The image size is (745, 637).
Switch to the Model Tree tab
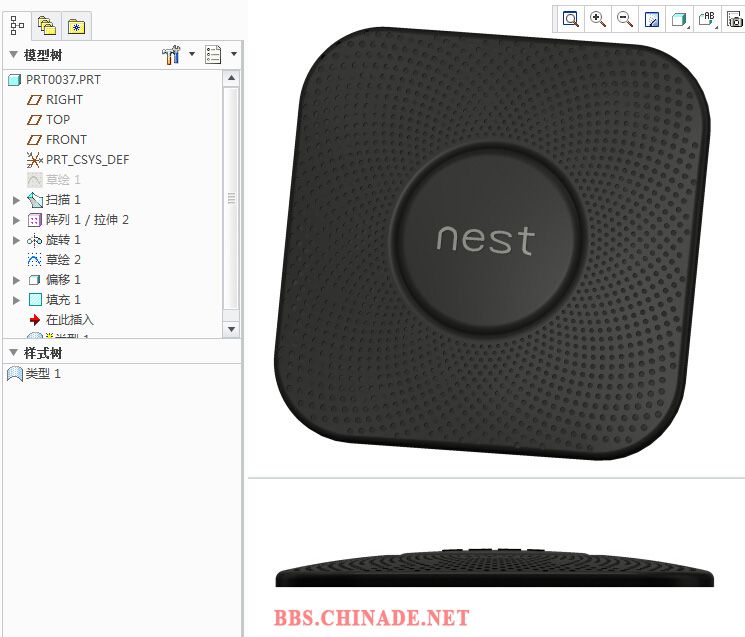point(17,26)
